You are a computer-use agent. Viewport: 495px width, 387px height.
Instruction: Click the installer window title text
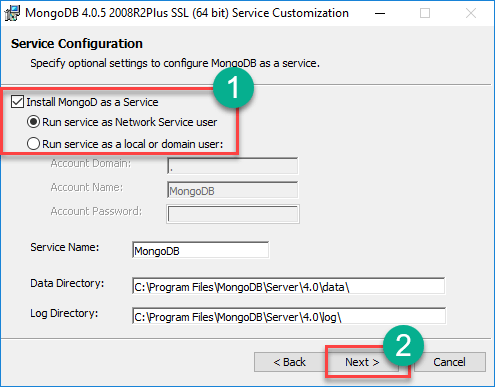[187, 13]
